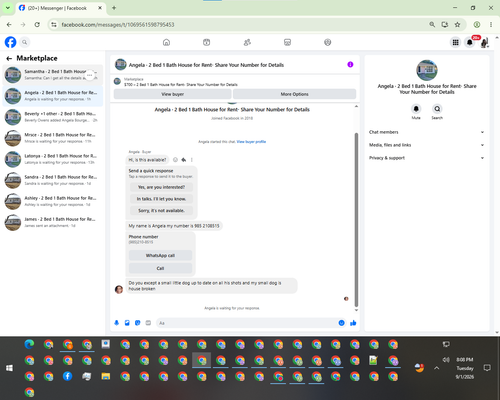Bookmark this page with the star icon
Screen dimensions: 500x400
pyautogui.click(x=457, y=25)
